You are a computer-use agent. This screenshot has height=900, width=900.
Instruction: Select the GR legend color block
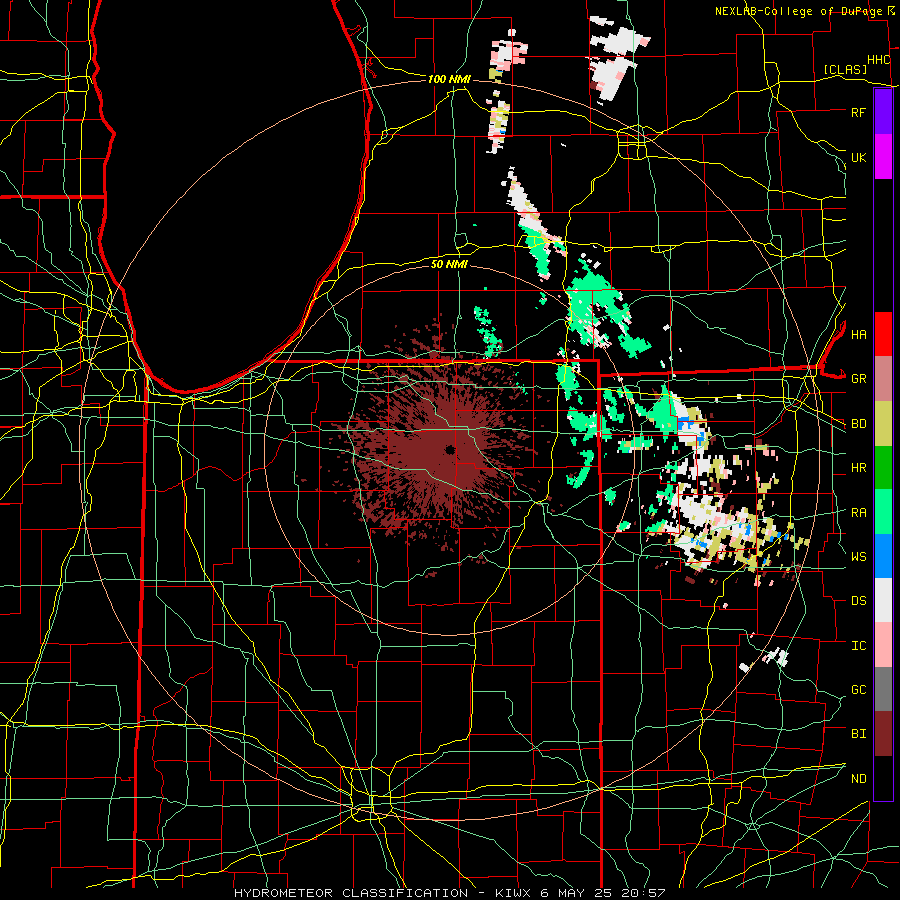pos(883,379)
